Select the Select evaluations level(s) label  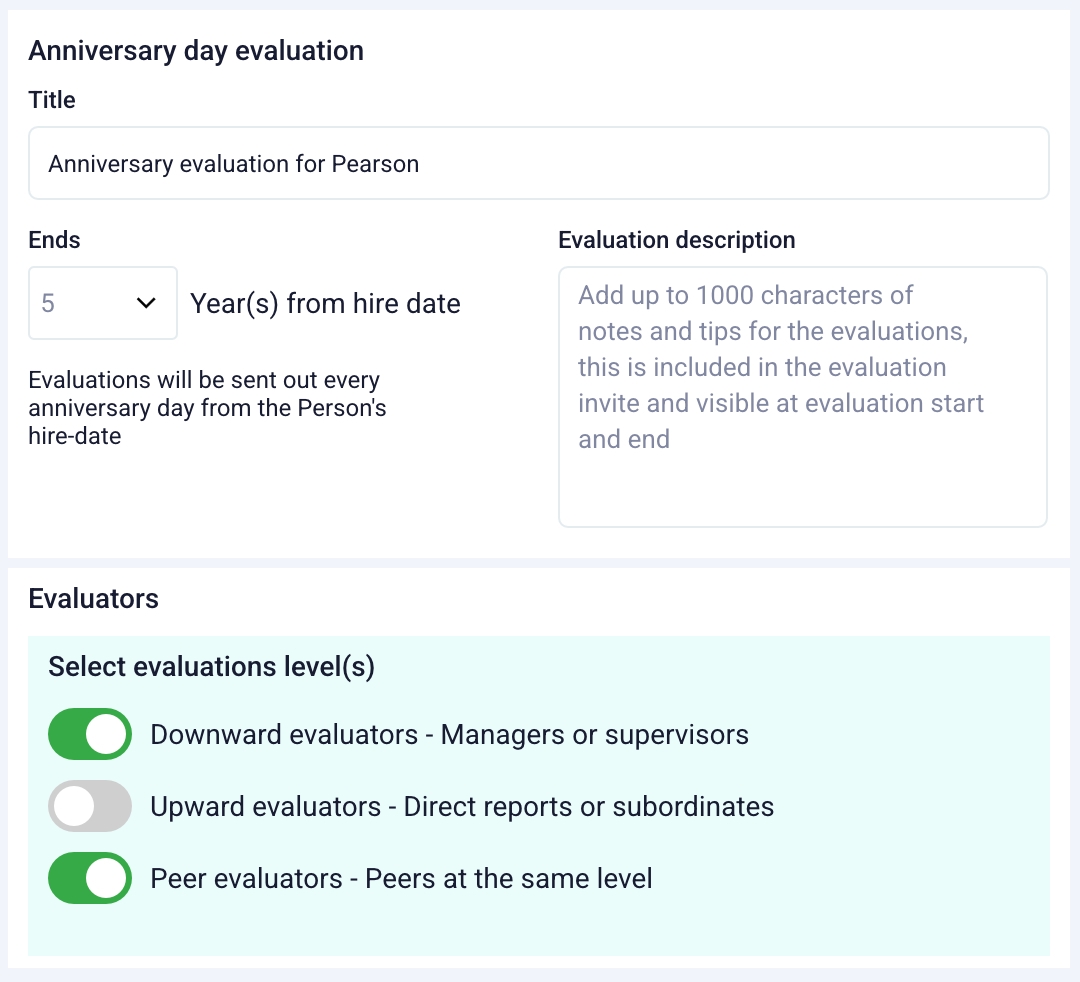click(210, 666)
